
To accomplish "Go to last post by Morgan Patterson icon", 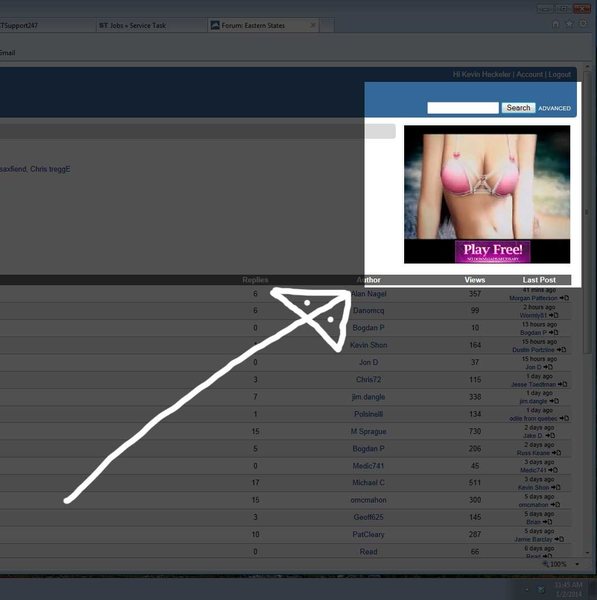I will [564, 298].
